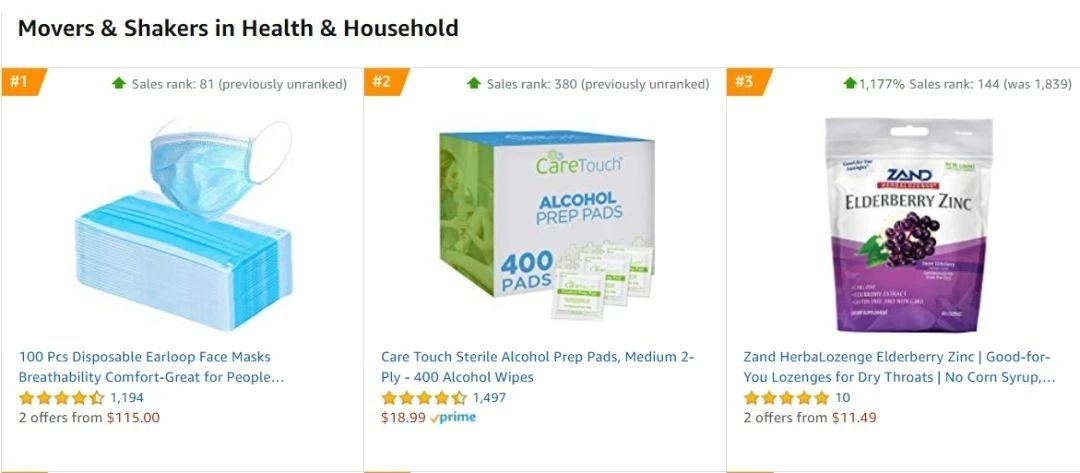Screen dimensions: 1080x473
Task: View 1,194 reviews for face masks
Action: pos(127,397)
